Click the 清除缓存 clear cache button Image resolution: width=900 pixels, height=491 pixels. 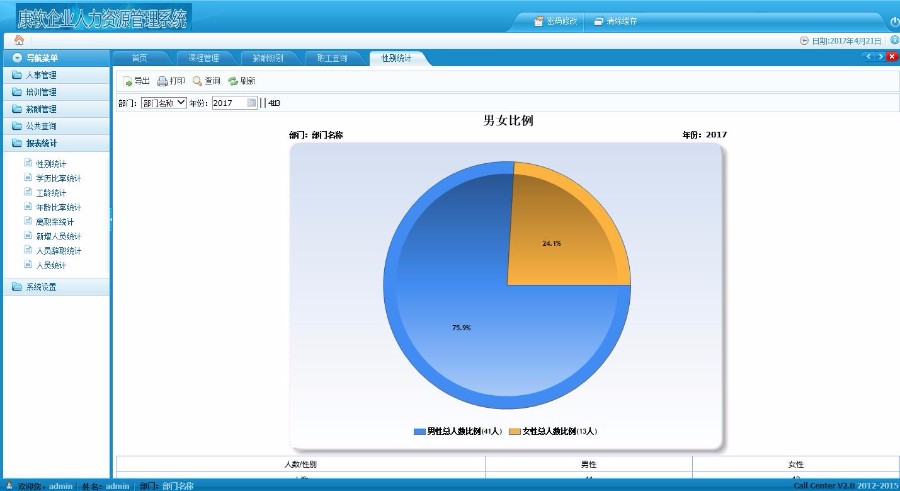pyautogui.click(x=615, y=21)
